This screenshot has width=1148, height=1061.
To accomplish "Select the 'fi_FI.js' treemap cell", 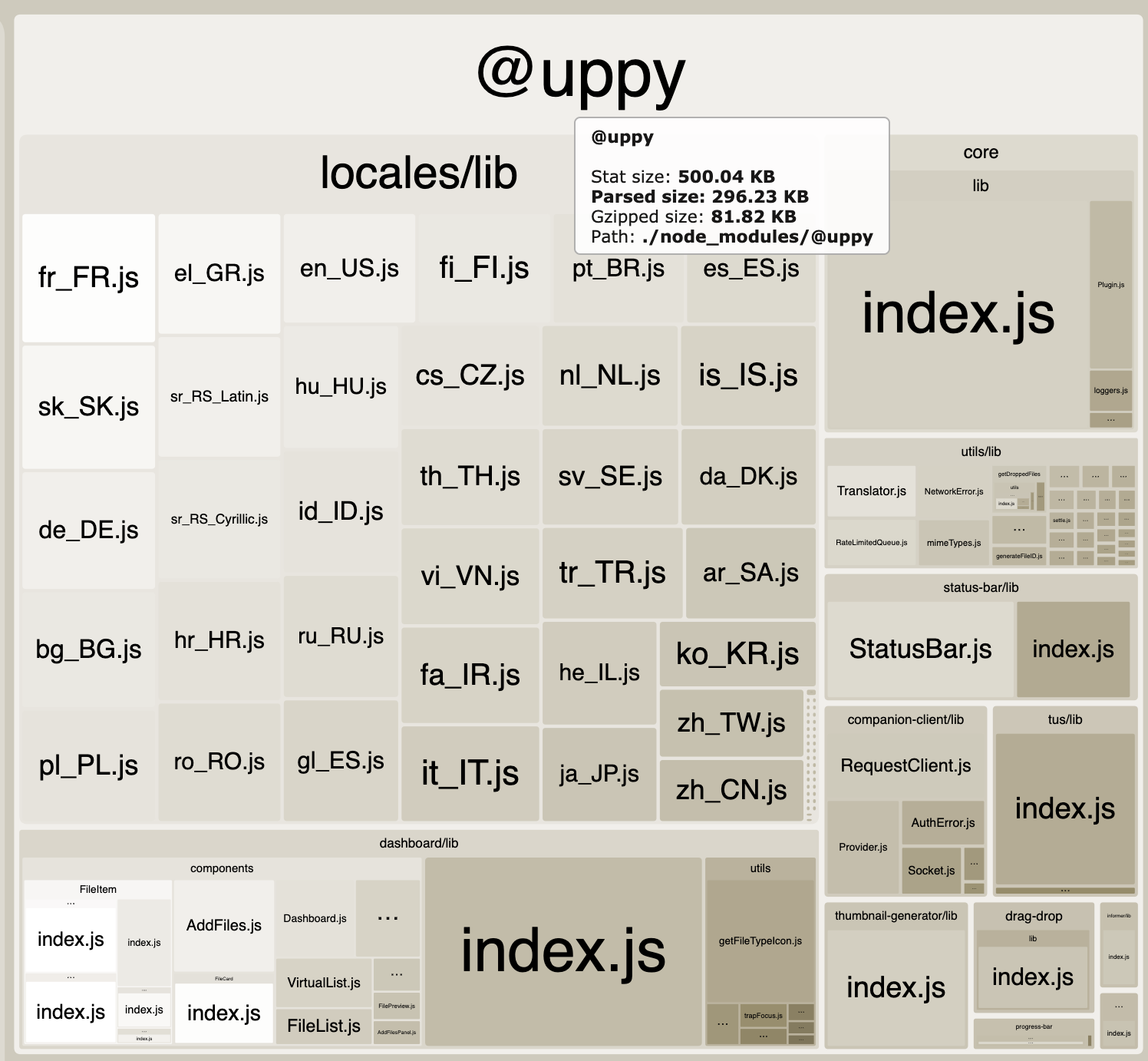I will (x=483, y=268).
